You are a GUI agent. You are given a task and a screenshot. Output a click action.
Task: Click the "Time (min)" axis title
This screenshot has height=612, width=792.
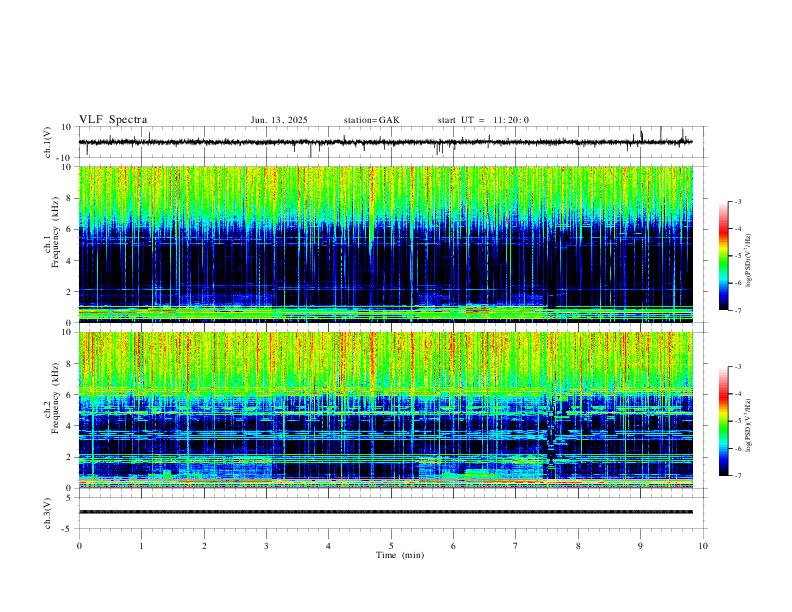coord(400,555)
